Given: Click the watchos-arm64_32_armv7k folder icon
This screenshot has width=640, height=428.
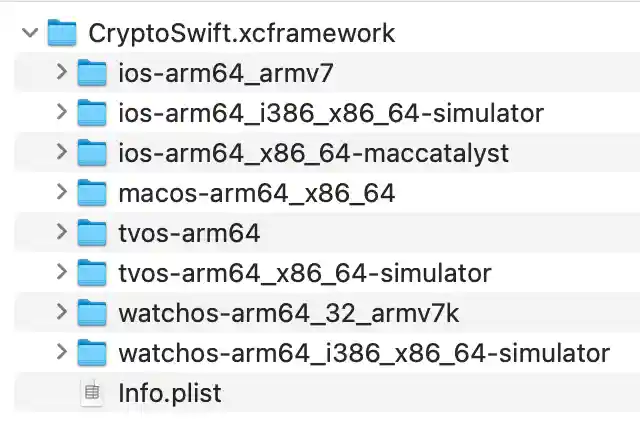Looking at the screenshot, I should click(x=92, y=313).
